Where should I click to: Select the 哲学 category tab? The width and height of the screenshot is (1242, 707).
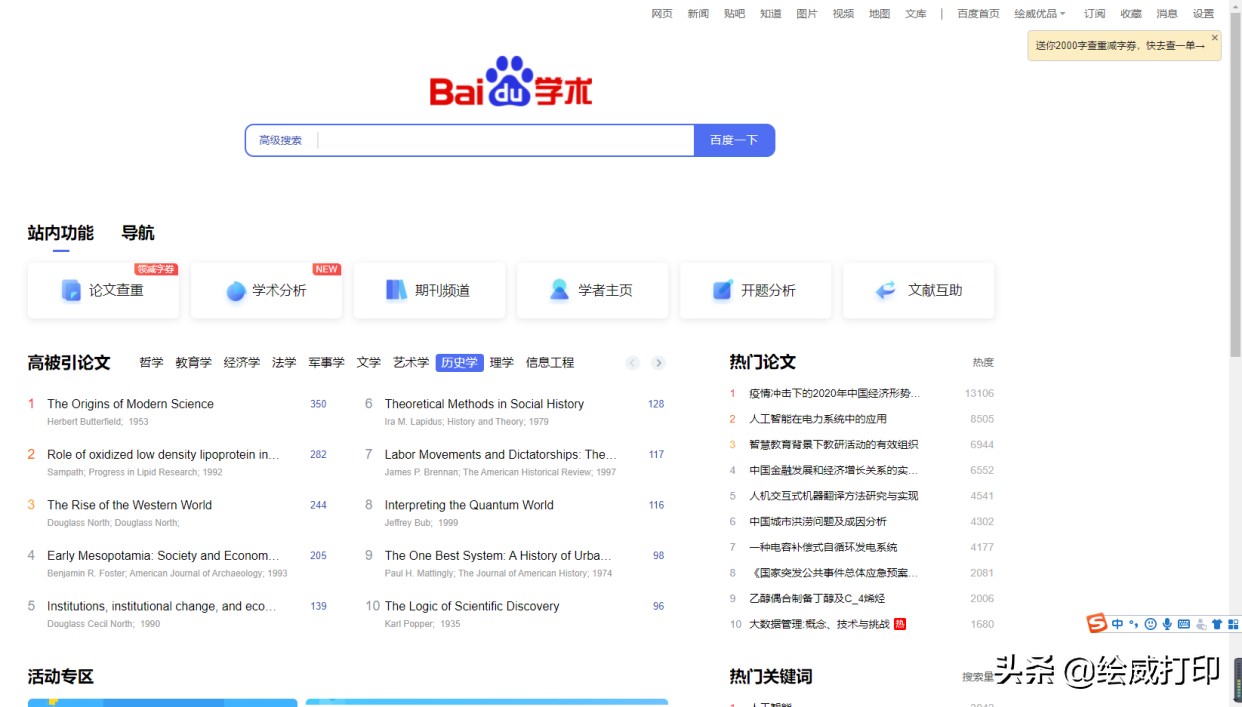pyautogui.click(x=151, y=363)
